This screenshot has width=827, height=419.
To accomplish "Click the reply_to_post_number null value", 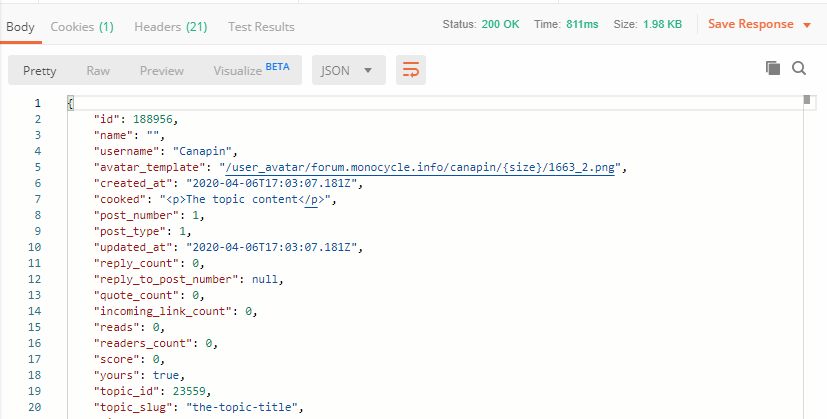I will pyautogui.click(x=265, y=279).
